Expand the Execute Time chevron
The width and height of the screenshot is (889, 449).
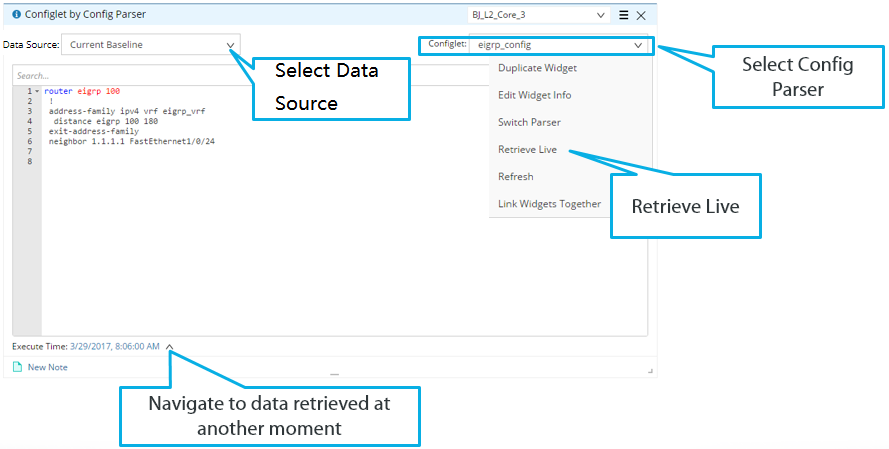(170, 347)
